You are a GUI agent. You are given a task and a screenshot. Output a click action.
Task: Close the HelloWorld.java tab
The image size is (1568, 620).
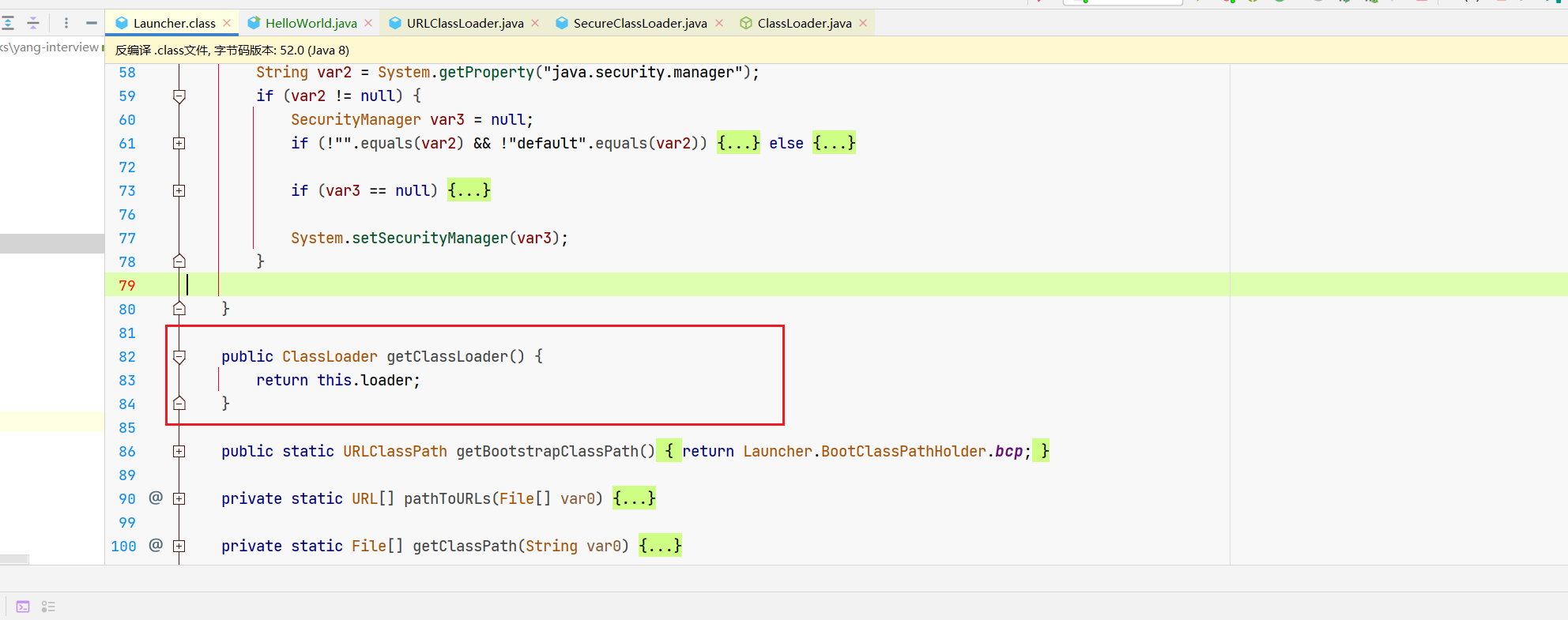368,23
